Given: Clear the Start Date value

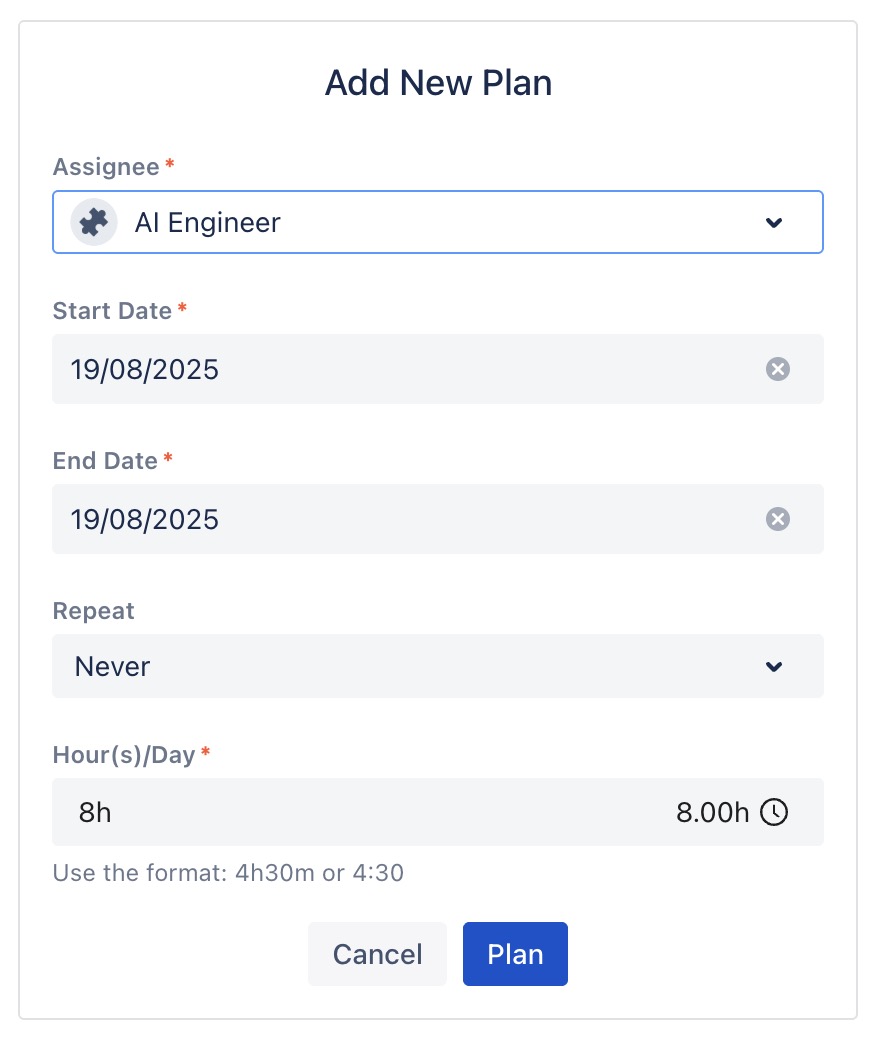Looking at the screenshot, I should 778,369.
